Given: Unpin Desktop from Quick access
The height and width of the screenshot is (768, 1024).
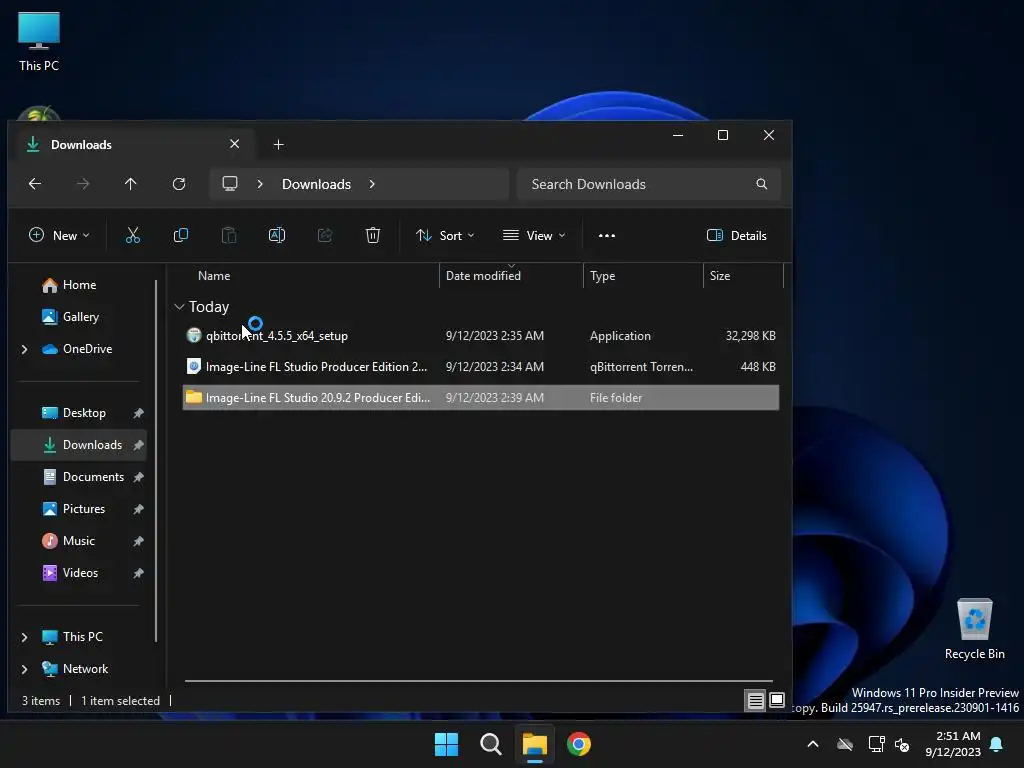Looking at the screenshot, I should (138, 413).
